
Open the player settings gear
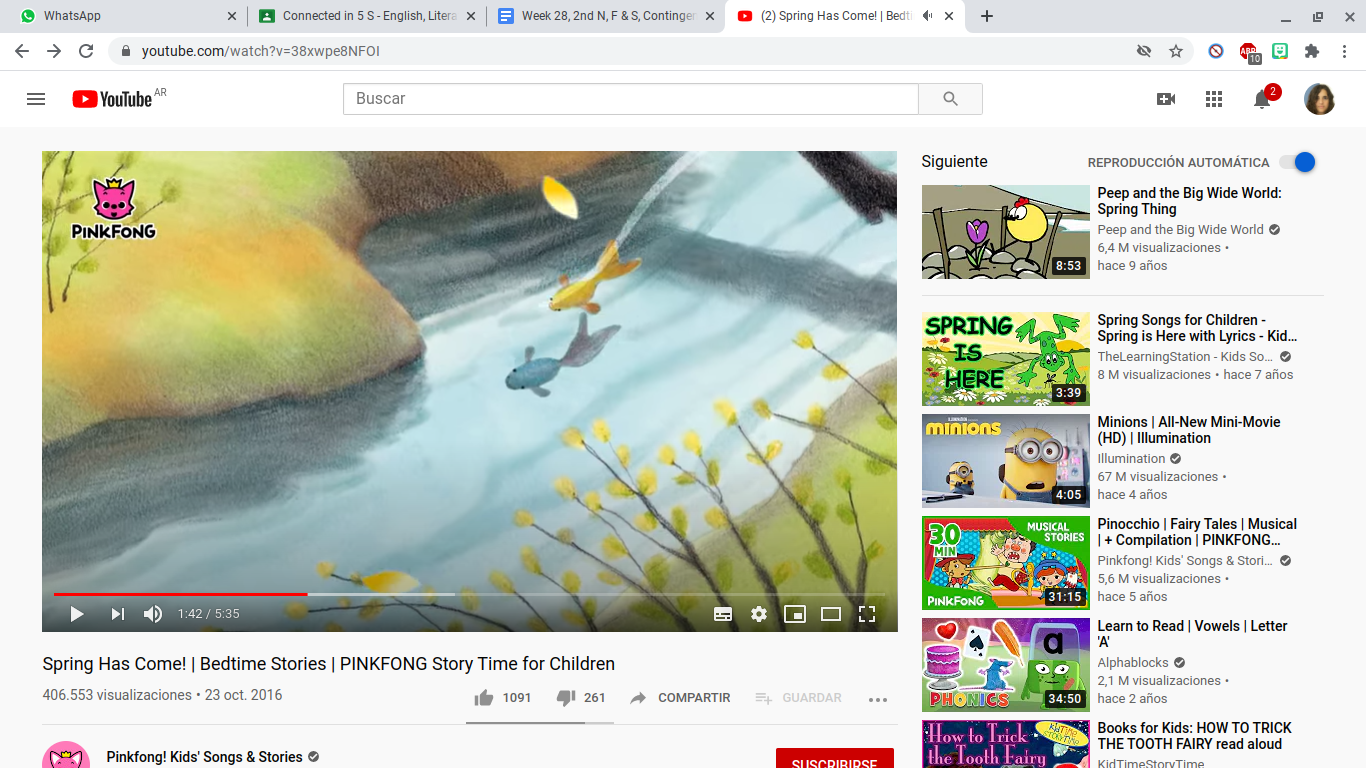point(759,614)
